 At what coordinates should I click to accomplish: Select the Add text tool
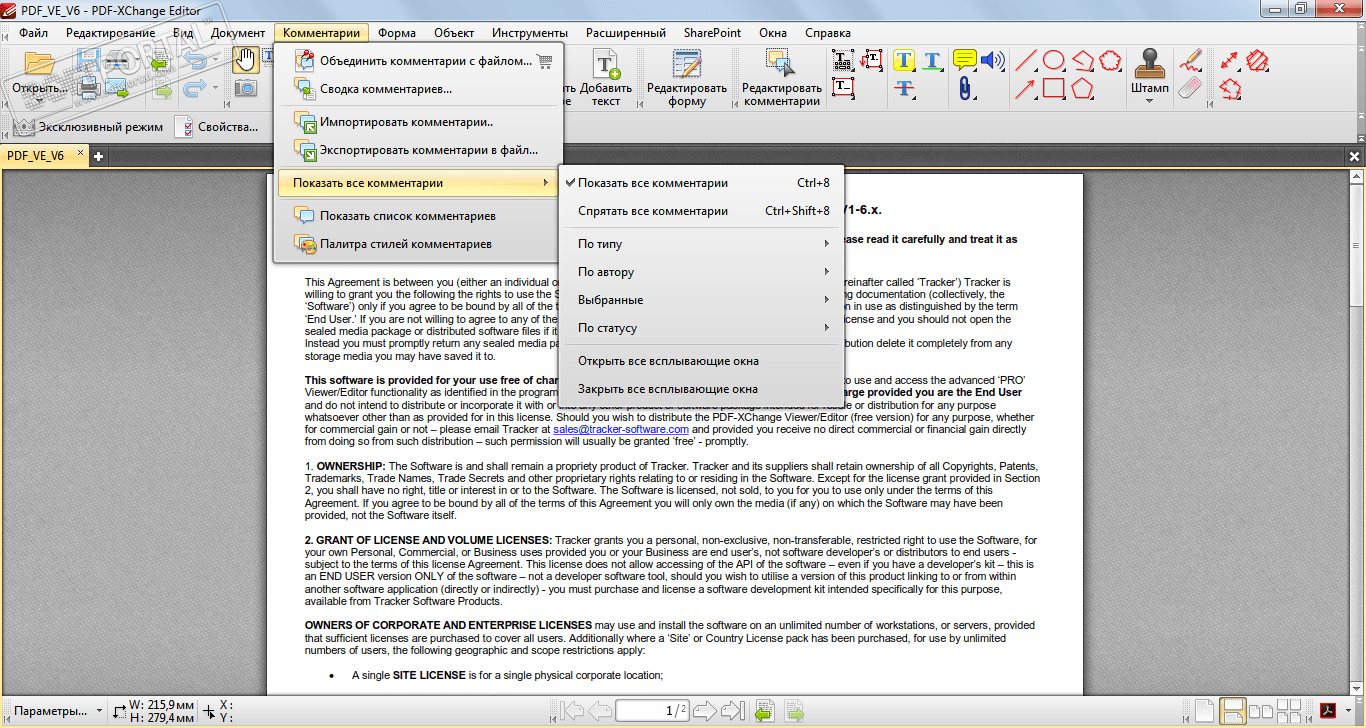pyautogui.click(x=606, y=78)
